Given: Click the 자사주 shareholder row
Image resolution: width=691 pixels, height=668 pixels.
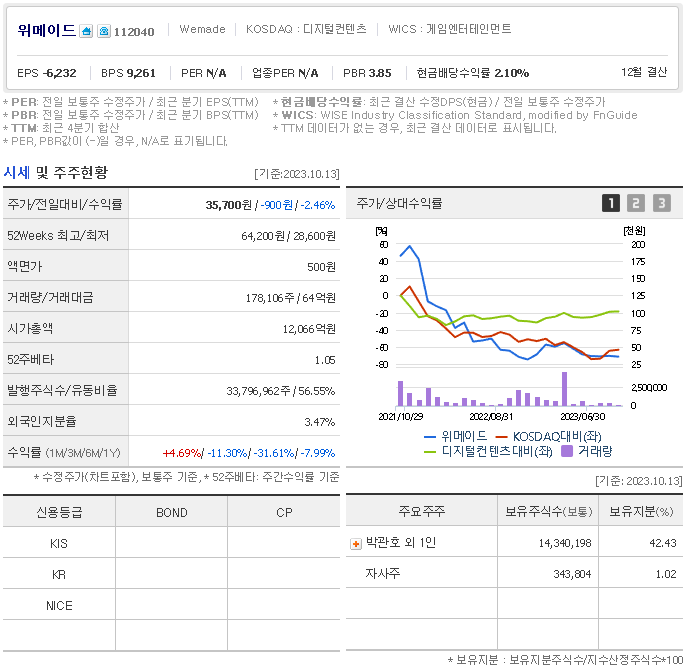Looking at the screenshot, I should pyautogui.click(x=514, y=573).
